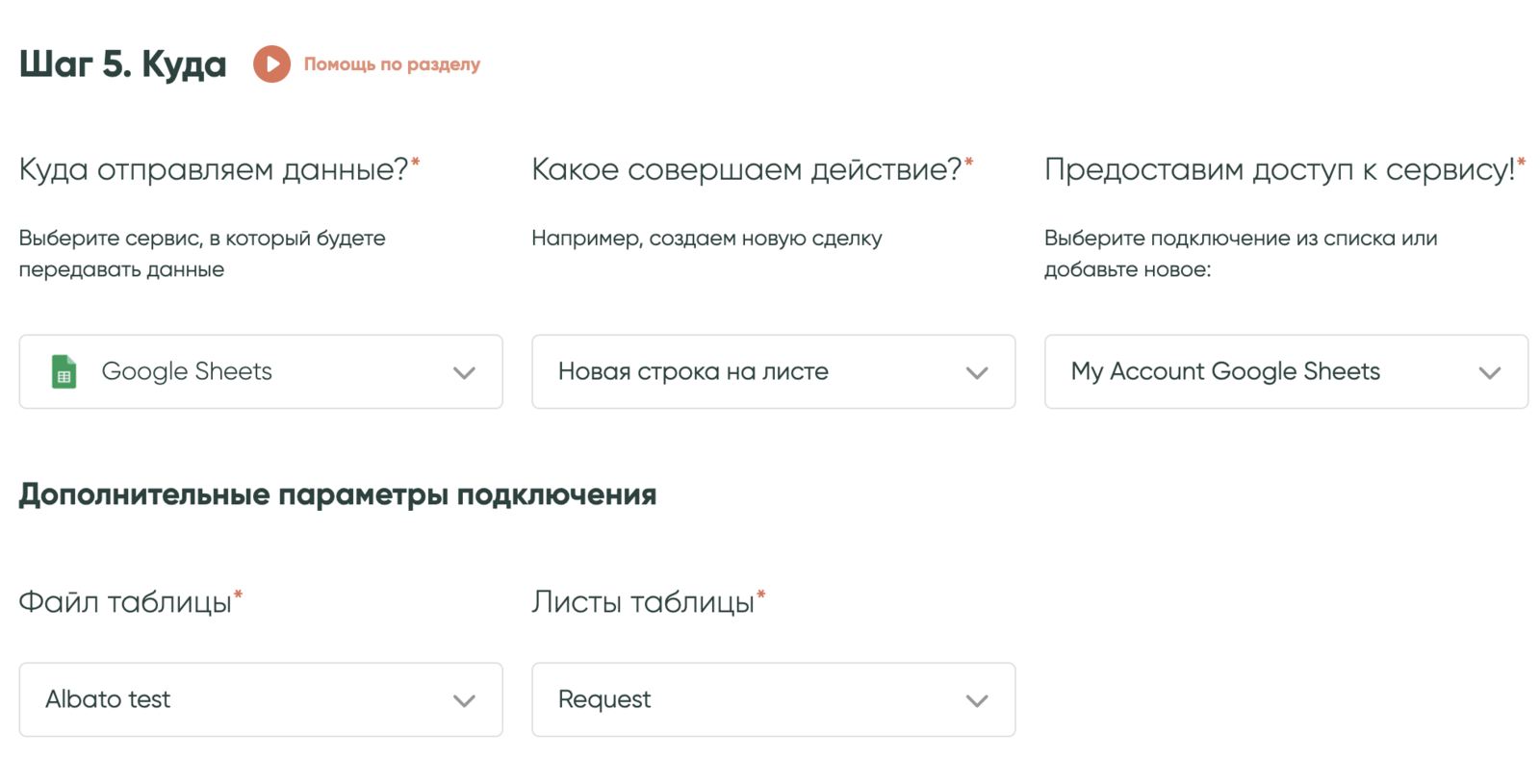Click the "Дополнительные параметры подключения" heading
1540x784 pixels.
tap(337, 494)
